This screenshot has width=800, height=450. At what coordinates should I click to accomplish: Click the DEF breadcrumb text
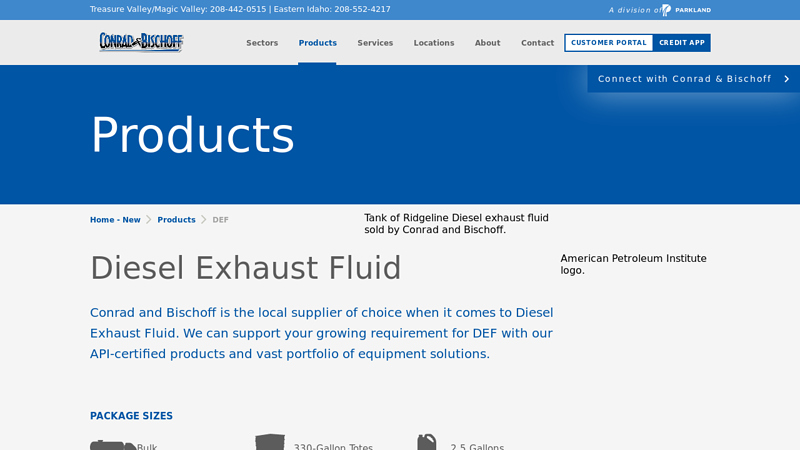click(220, 220)
